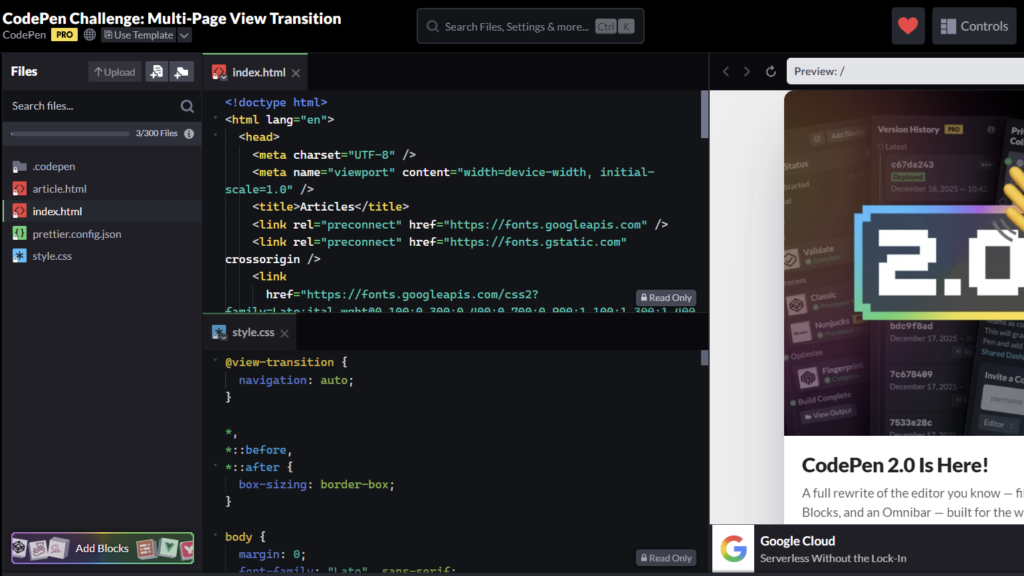This screenshot has width=1024, height=576.
Task: Click the file quota progress bar
Action: pyautogui.click(x=70, y=134)
